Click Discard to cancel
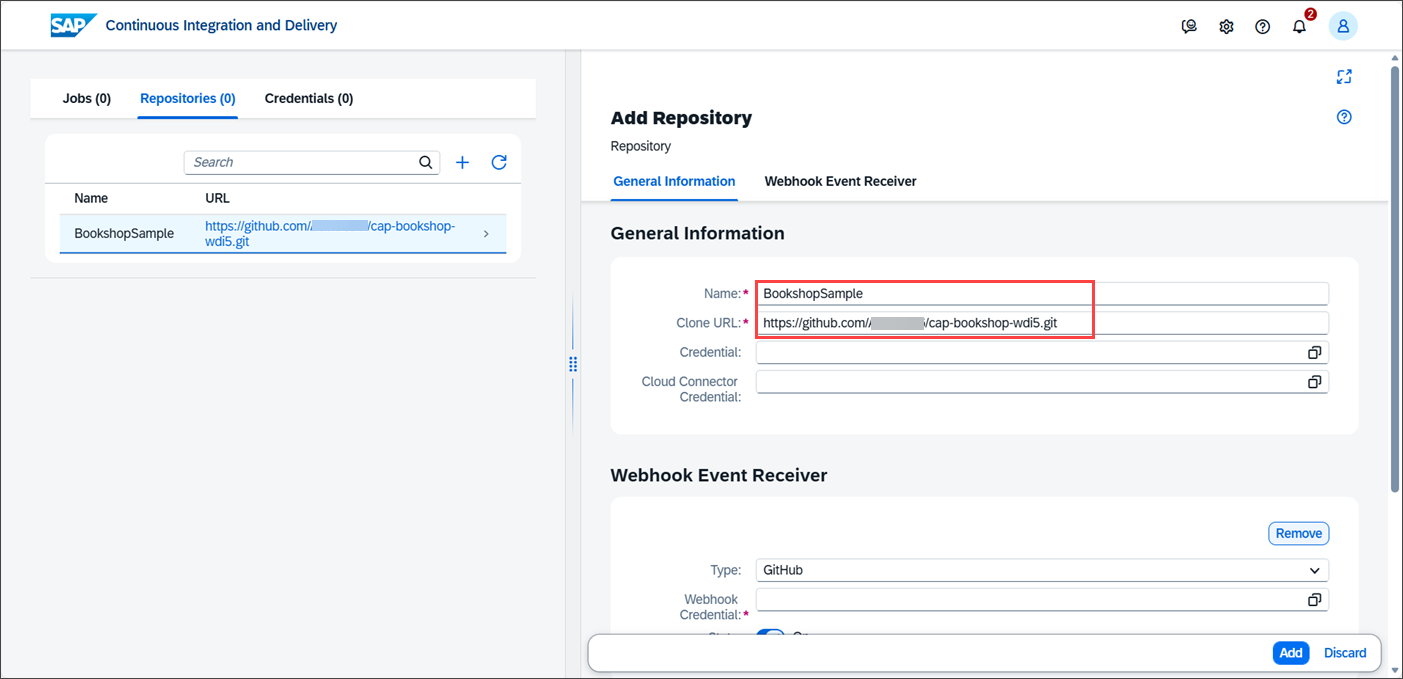Screen dimensions: 1403x679 click(x=1345, y=653)
